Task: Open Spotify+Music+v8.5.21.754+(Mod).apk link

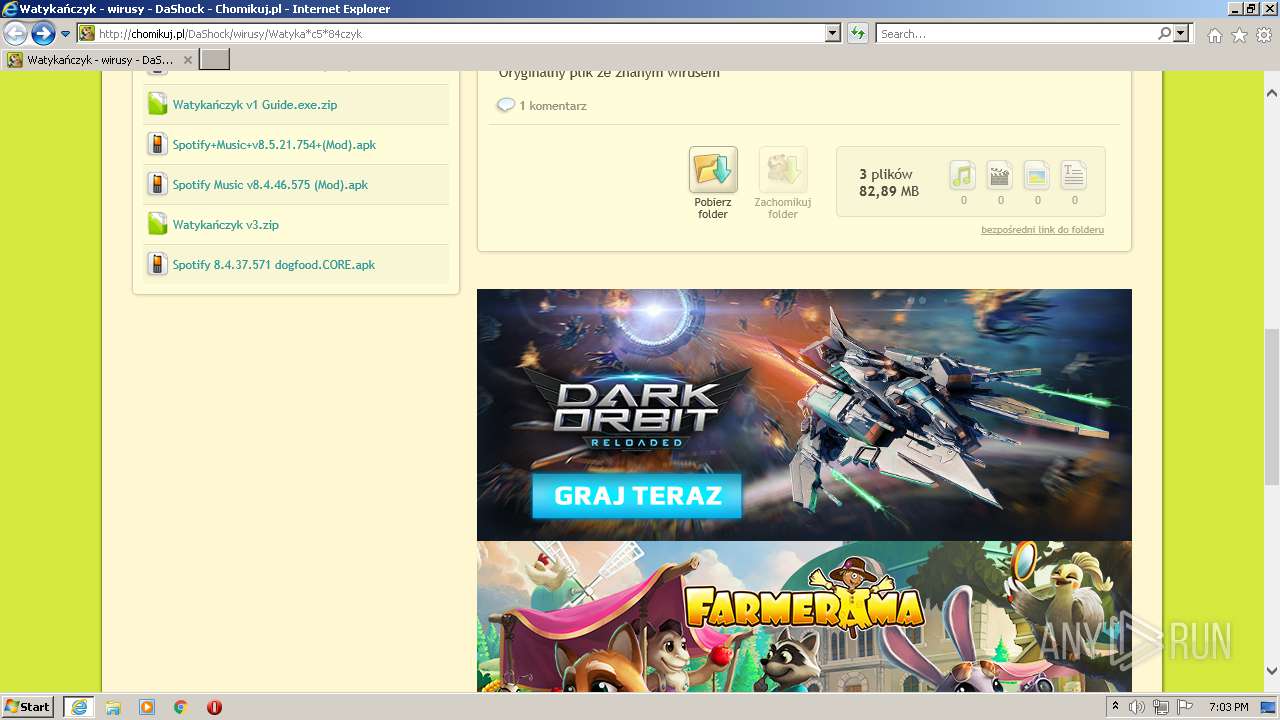Action: [x=274, y=145]
